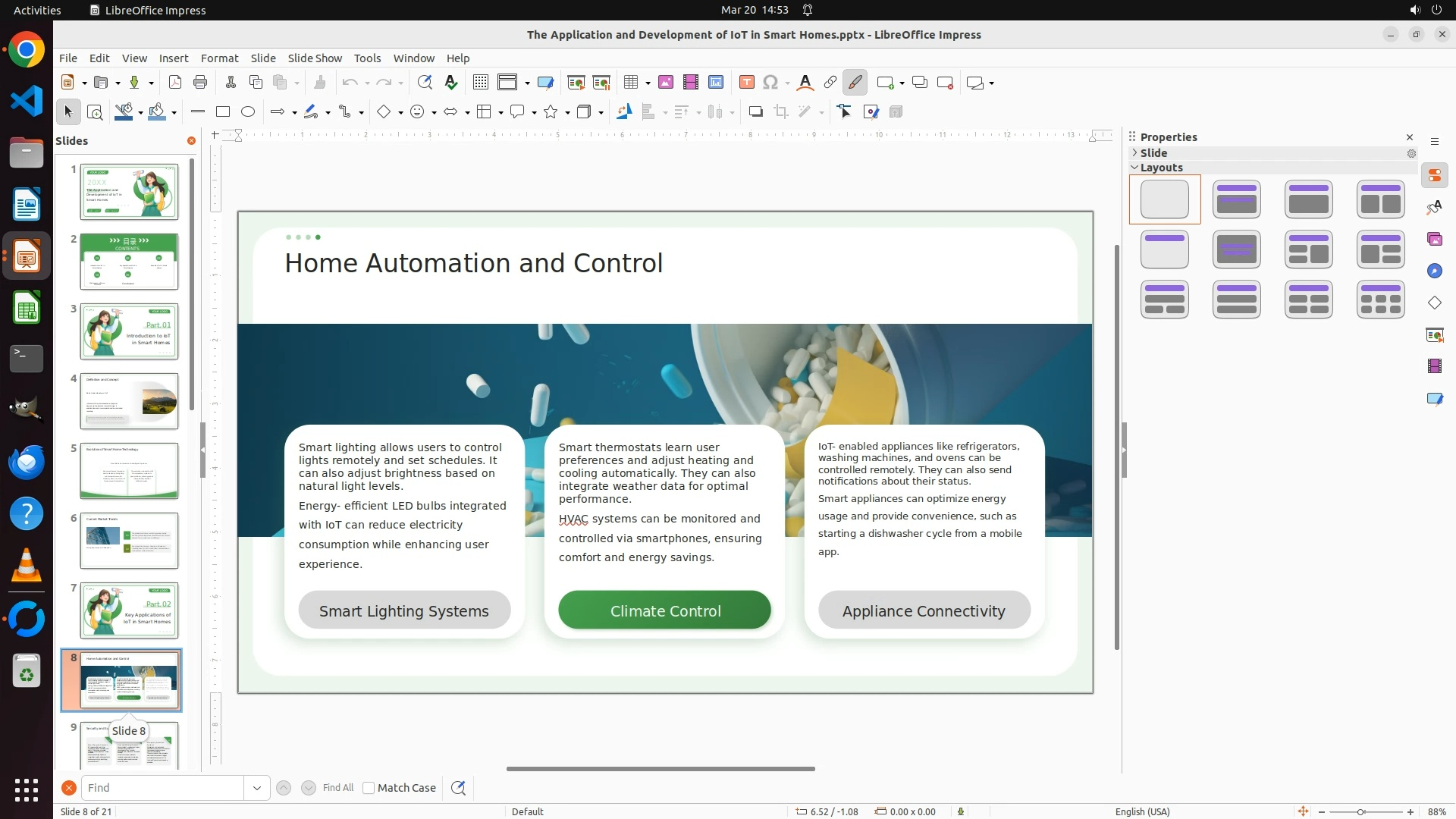Open the Format menu
The height and width of the screenshot is (819, 1456).
[219, 58]
